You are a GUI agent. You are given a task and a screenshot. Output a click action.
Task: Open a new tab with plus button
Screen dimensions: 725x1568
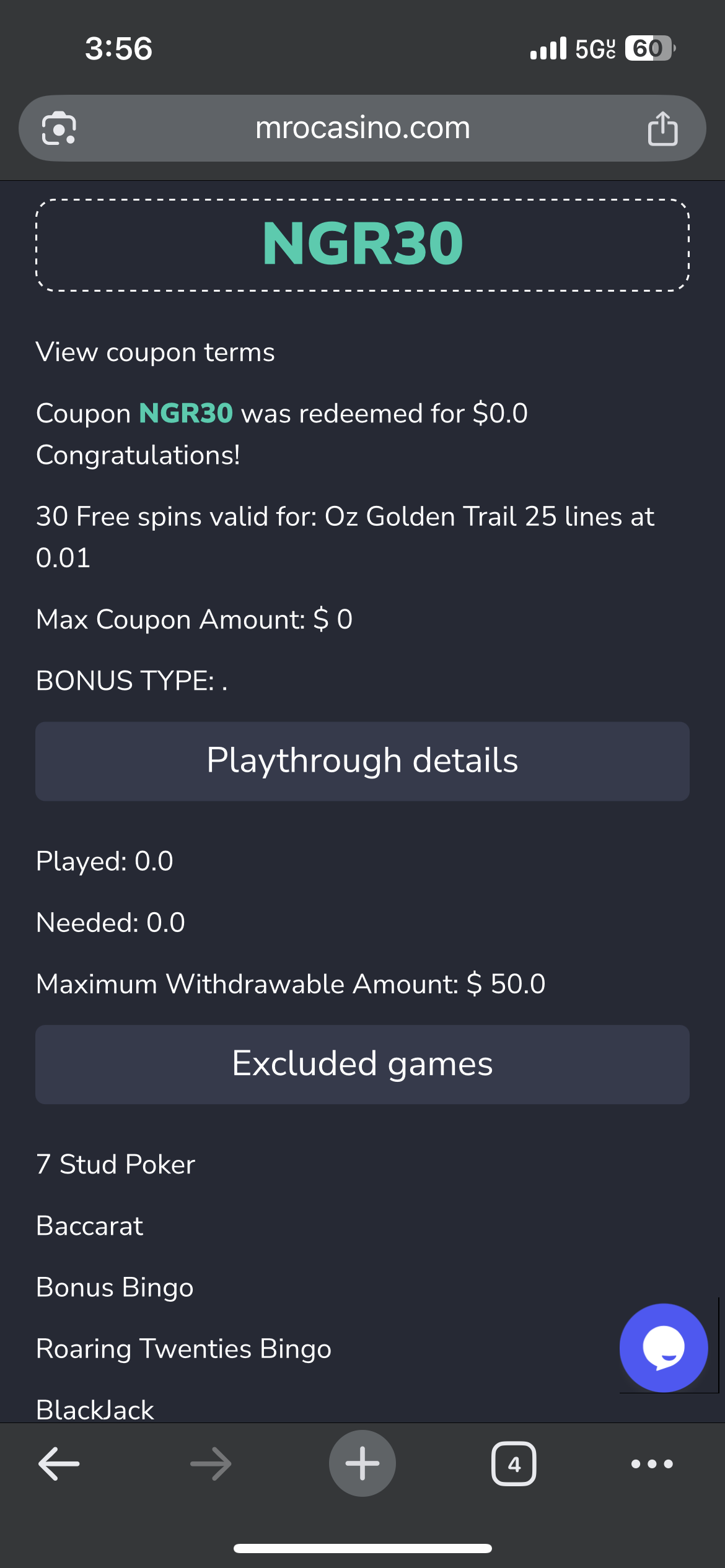coord(362,1464)
